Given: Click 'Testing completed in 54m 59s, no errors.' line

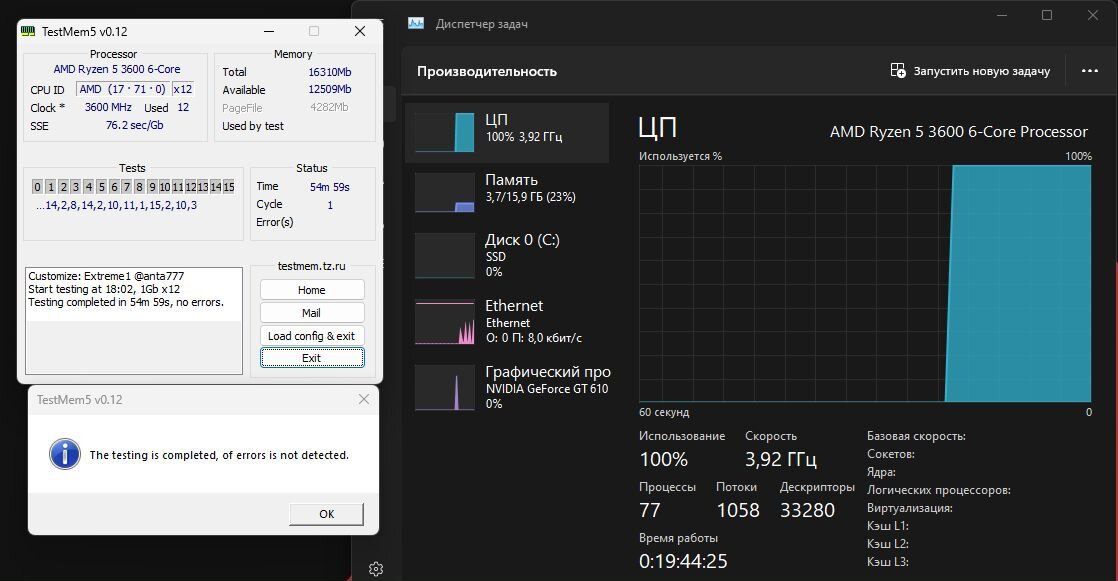Looking at the screenshot, I should click(126, 302).
